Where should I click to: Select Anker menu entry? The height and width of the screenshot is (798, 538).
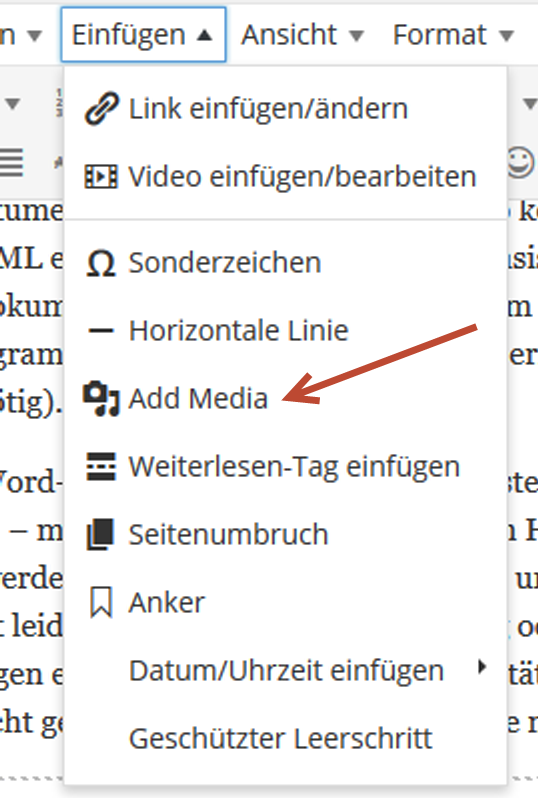tap(285, 602)
